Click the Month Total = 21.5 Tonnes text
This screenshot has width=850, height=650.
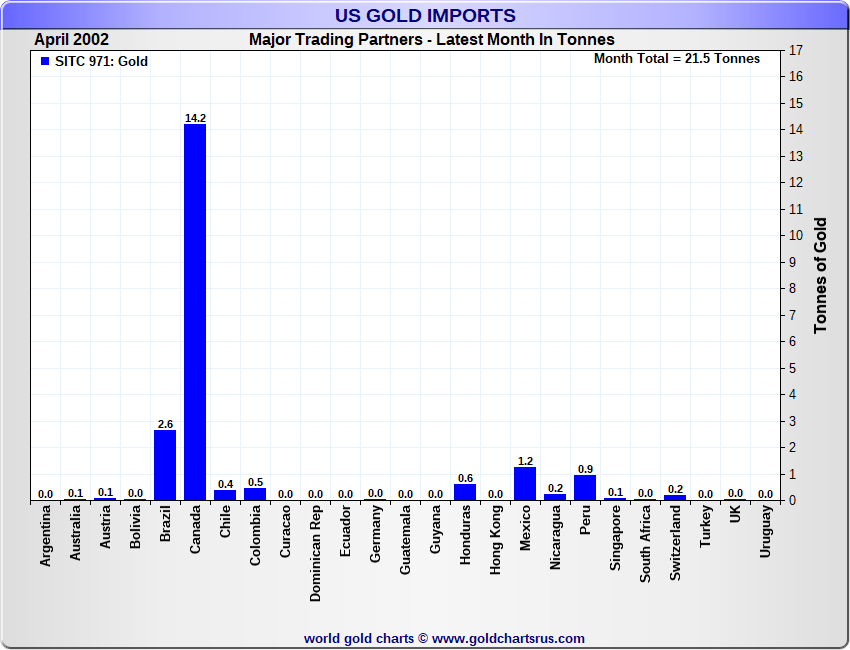coord(677,59)
